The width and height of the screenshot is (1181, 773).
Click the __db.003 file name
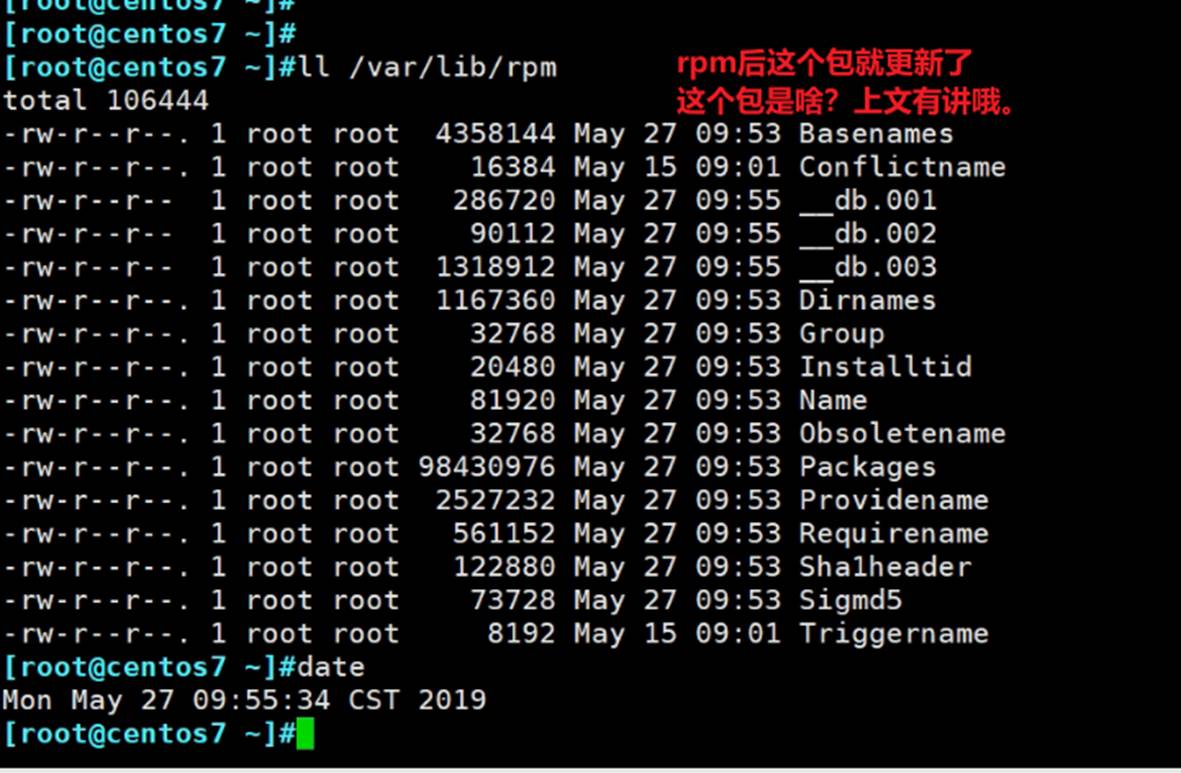[867, 267]
